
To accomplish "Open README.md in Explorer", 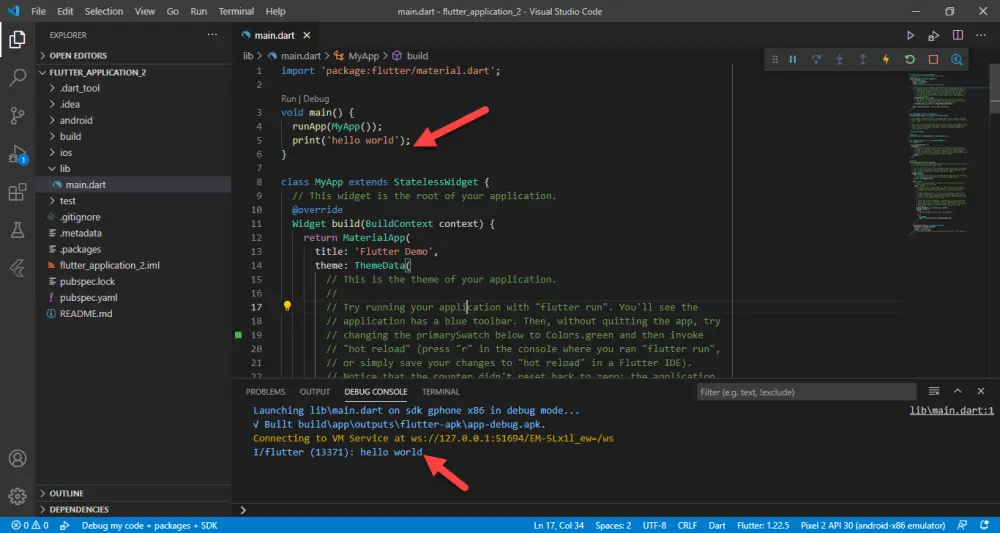I will (x=133, y=314).
